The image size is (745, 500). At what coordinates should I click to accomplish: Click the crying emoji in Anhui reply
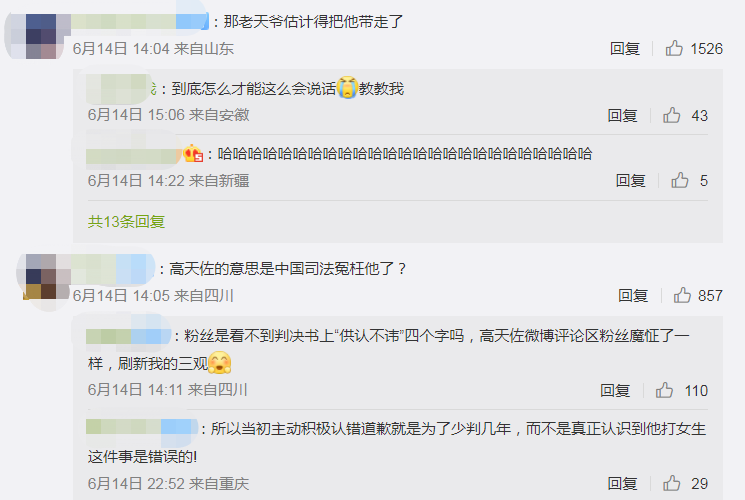pyautogui.click(x=347, y=87)
